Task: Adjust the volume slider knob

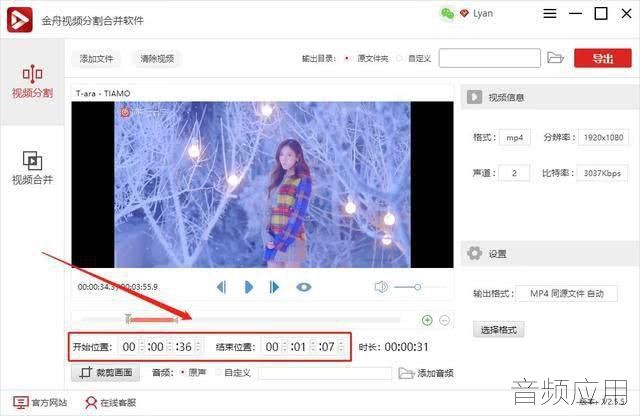Action: (x=417, y=287)
